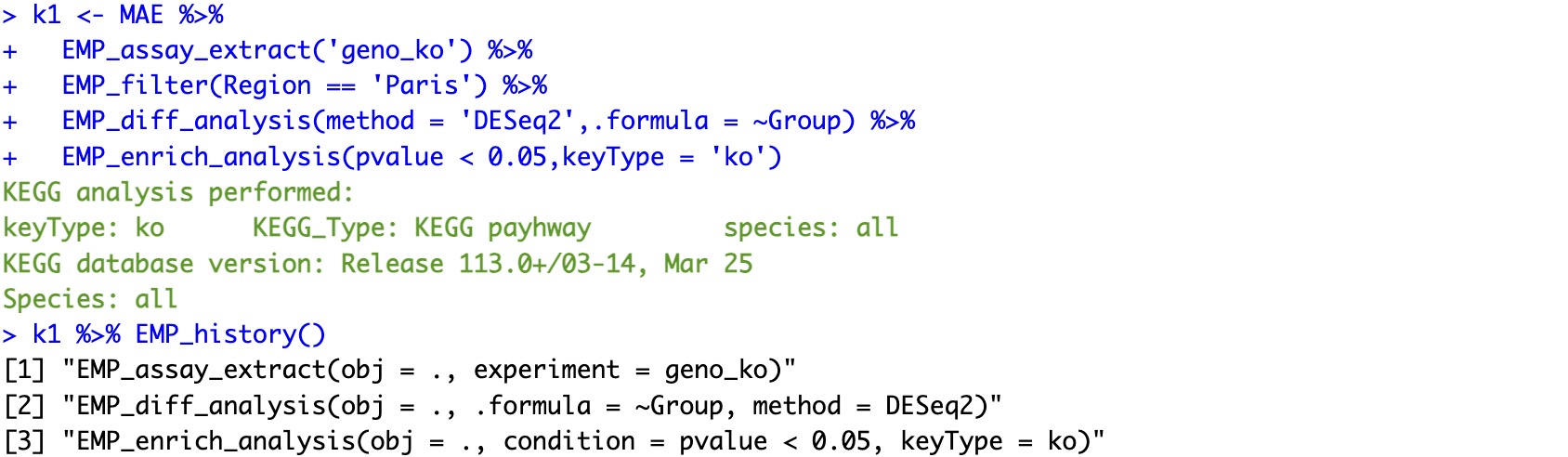This screenshot has width=1568, height=457.
Task: Click the 'k1 <- MAE %>%' command line
Action: (x=127, y=16)
